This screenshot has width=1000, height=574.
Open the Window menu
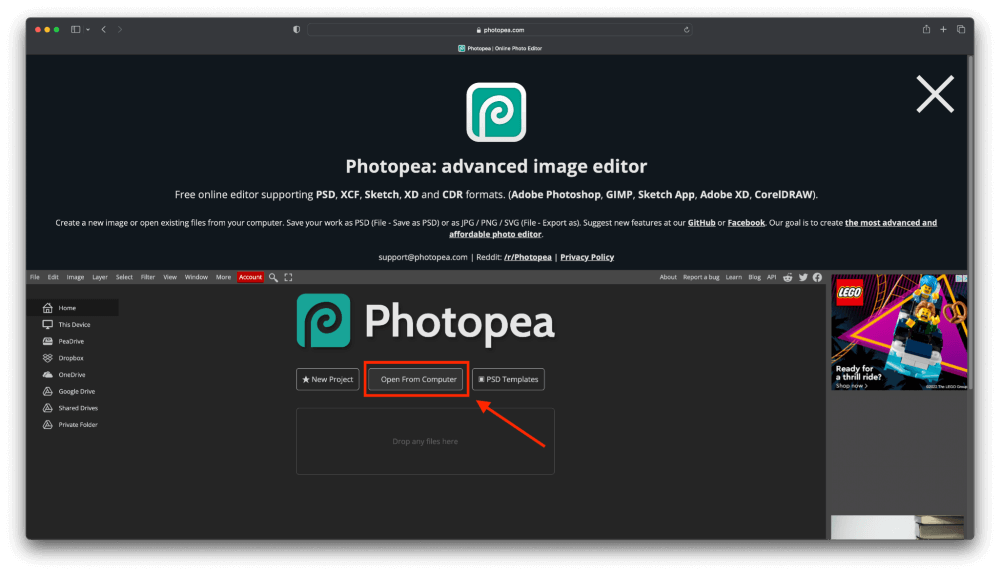196,277
